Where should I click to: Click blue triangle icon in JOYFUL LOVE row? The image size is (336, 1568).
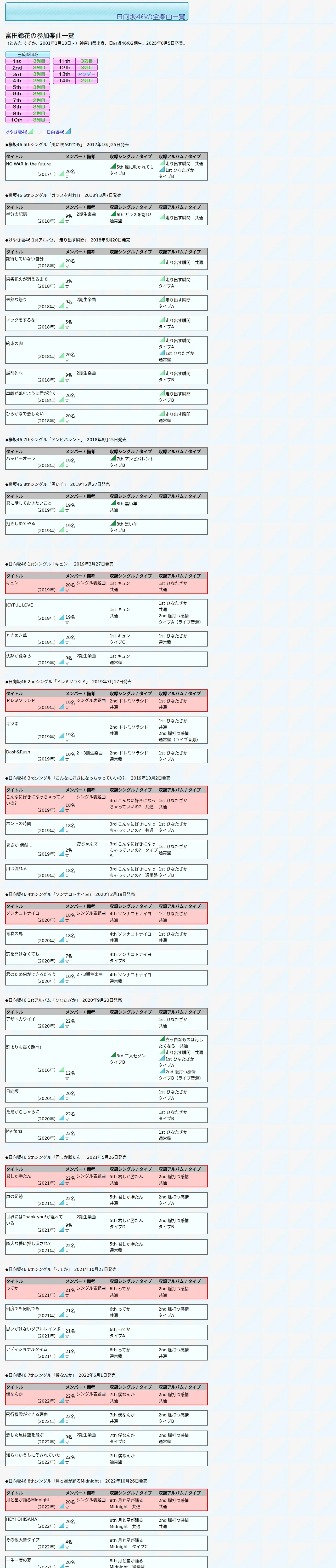(x=61, y=618)
